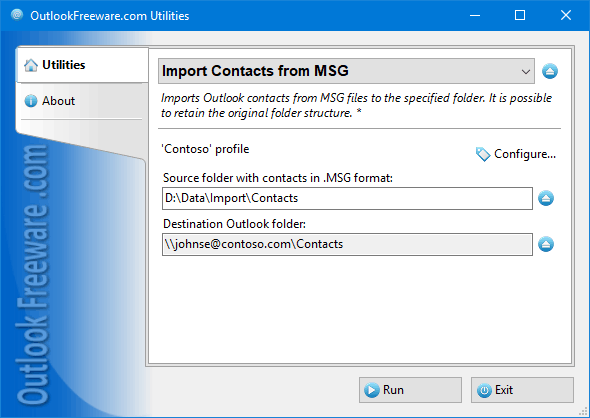Browse for source folder using eject icon
Viewport: 590px width, 418px height.
546,198
